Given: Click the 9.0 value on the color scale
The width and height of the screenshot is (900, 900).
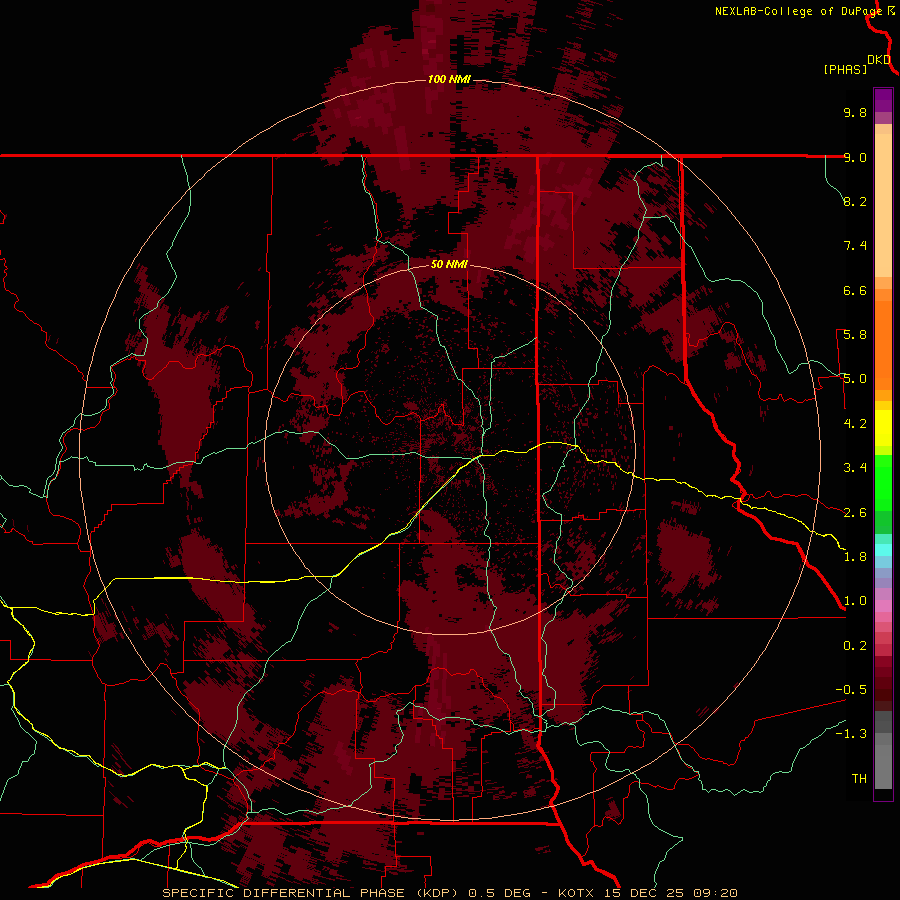Looking at the screenshot, I should click(x=855, y=157).
